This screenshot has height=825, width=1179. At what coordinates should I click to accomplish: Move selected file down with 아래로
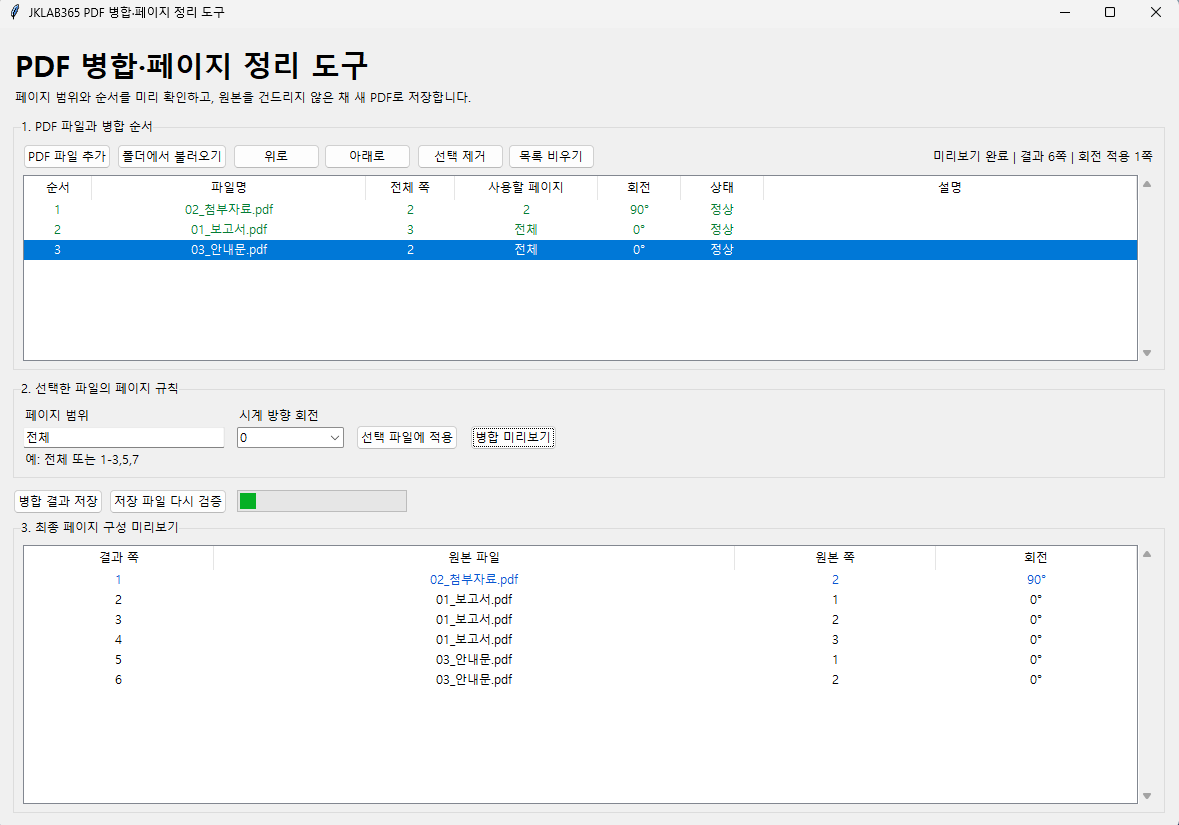(x=367, y=156)
